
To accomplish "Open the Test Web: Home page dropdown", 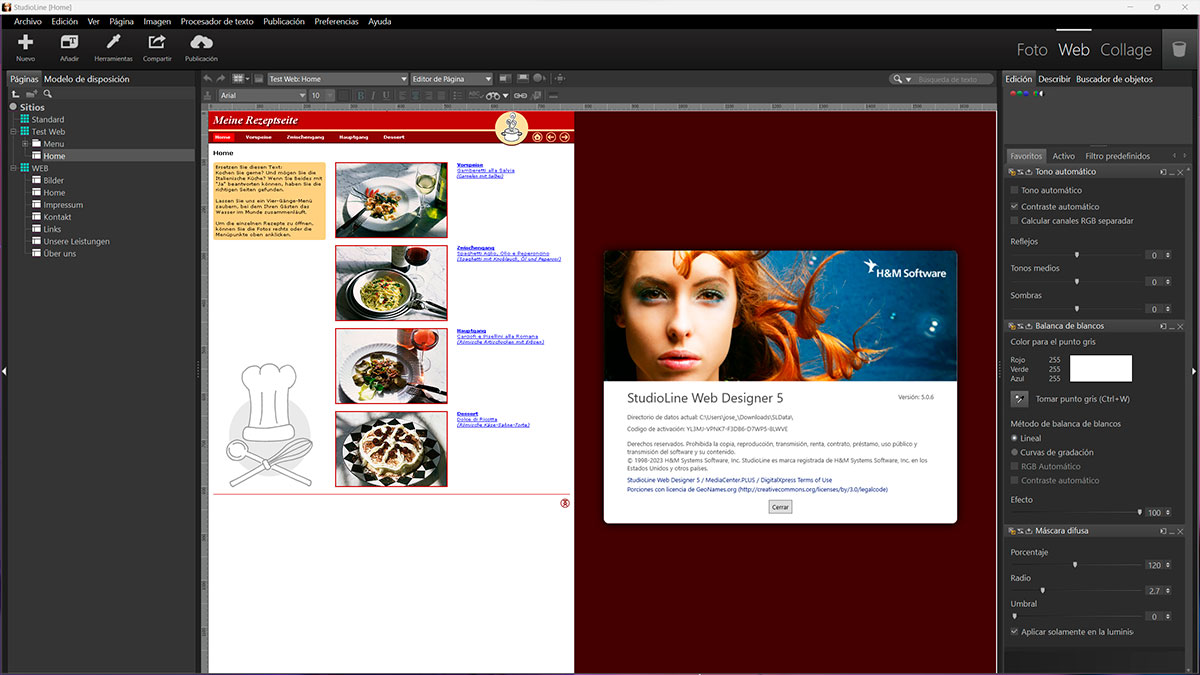I will click(x=338, y=79).
